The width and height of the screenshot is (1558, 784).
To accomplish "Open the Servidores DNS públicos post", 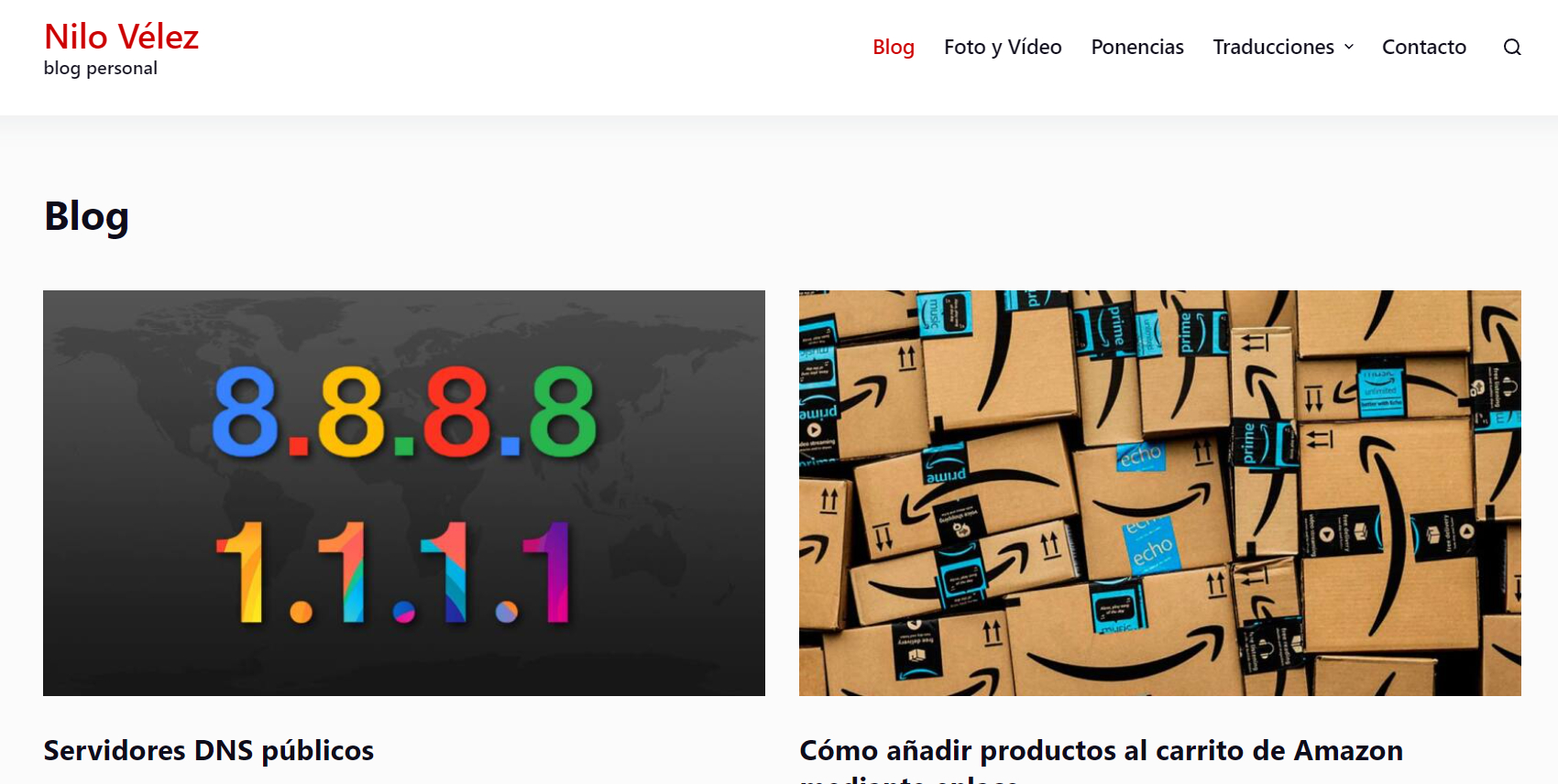I will click(209, 751).
